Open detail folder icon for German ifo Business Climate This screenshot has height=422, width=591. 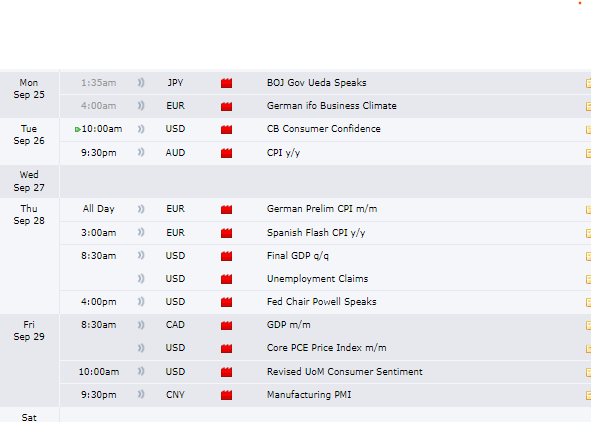click(x=588, y=106)
